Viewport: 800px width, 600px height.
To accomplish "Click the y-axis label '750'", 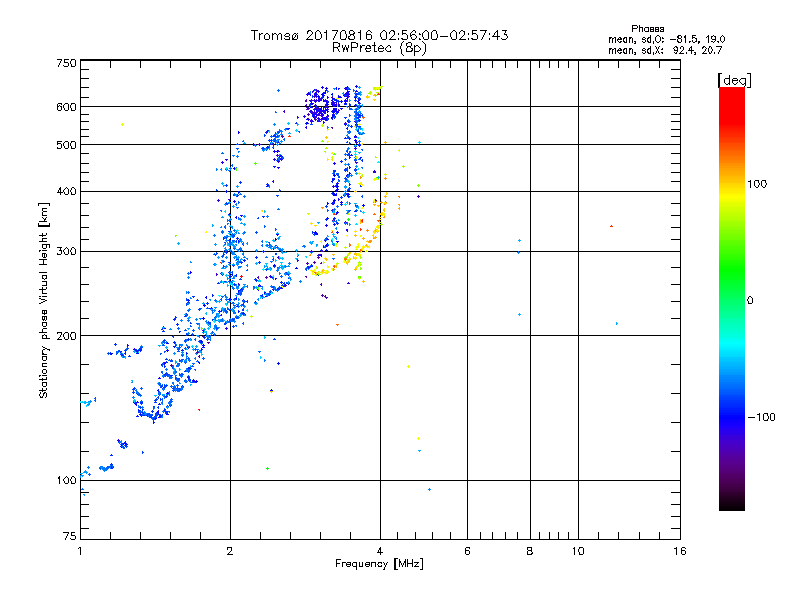I will coord(66,63).
